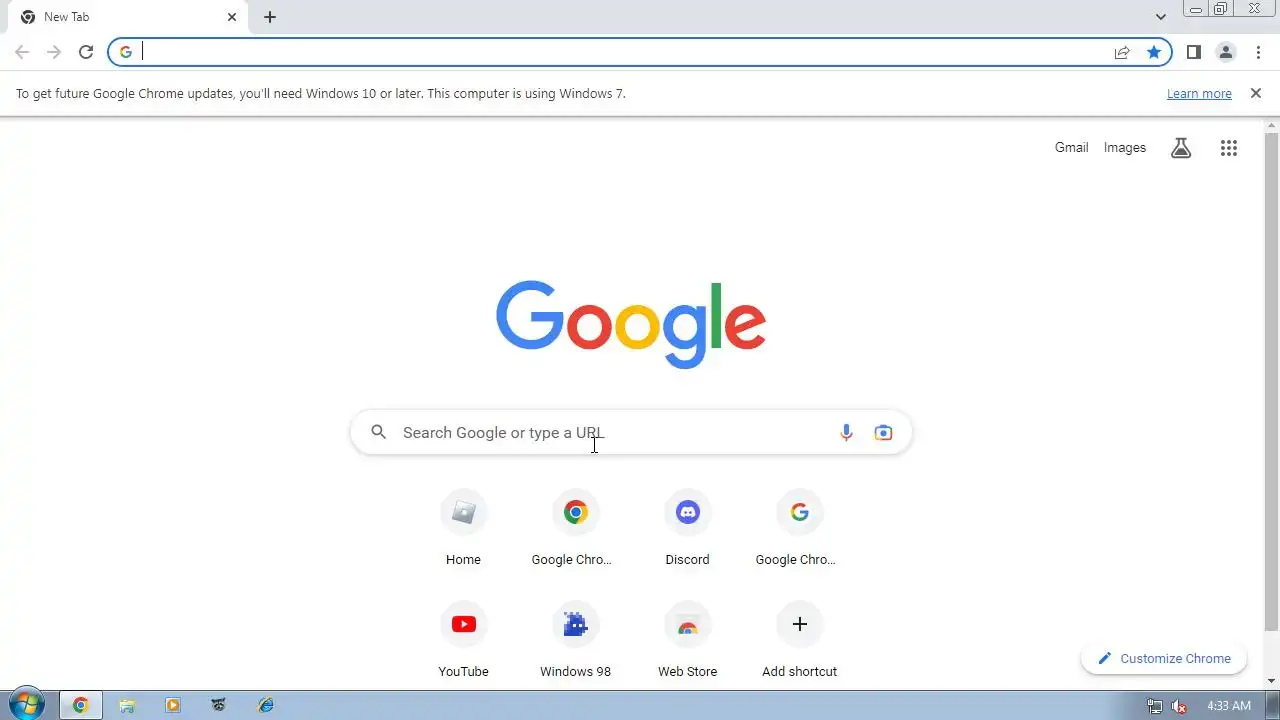Viewport: 1280px width, 720px height.
Task: Start voice search with microphone
Action: tap(846, 432)
